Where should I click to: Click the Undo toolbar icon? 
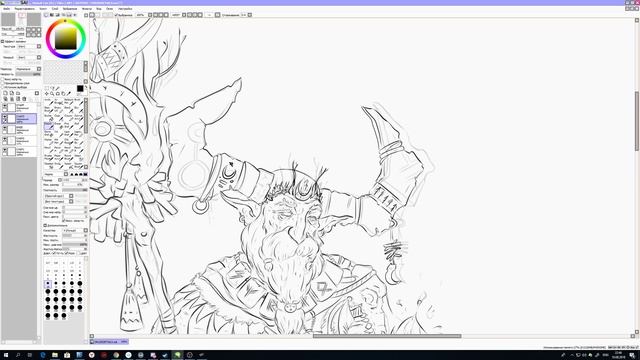coord(92,15)
